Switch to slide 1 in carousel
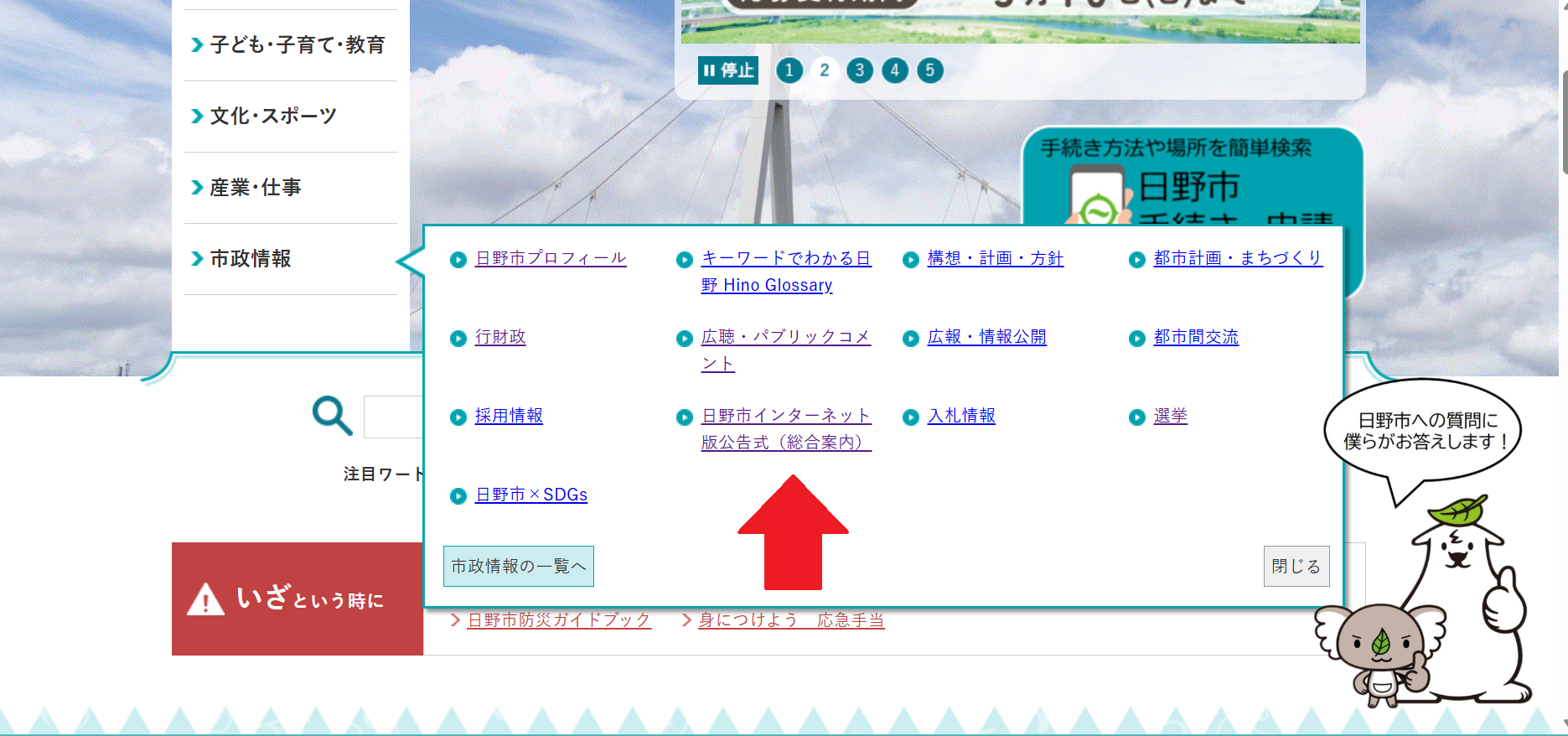This screenshot has width=1568, height=736. (789, 70)
